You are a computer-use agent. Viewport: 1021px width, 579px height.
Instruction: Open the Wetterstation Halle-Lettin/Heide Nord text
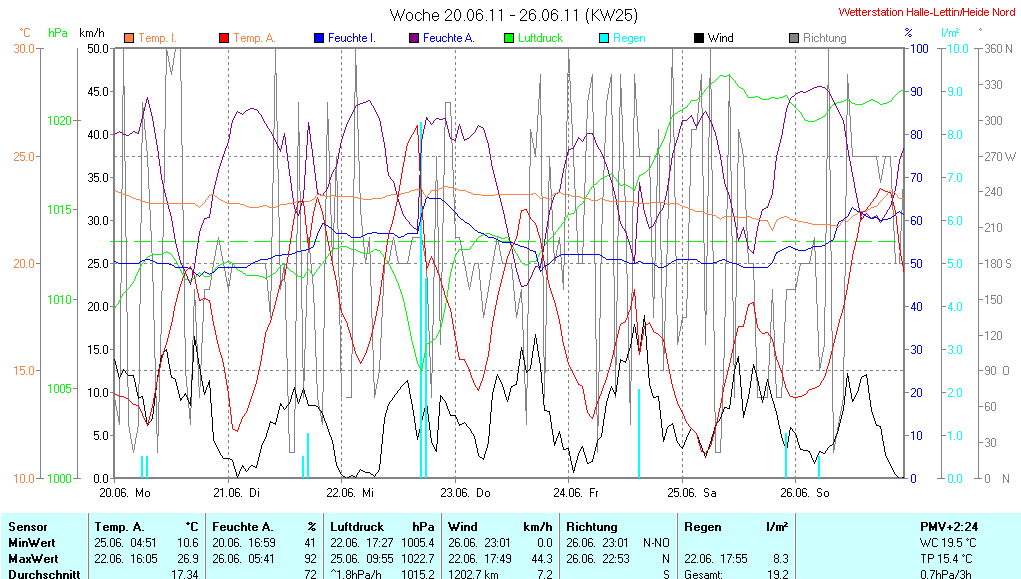pyautogui.click(x=925, y=12)
